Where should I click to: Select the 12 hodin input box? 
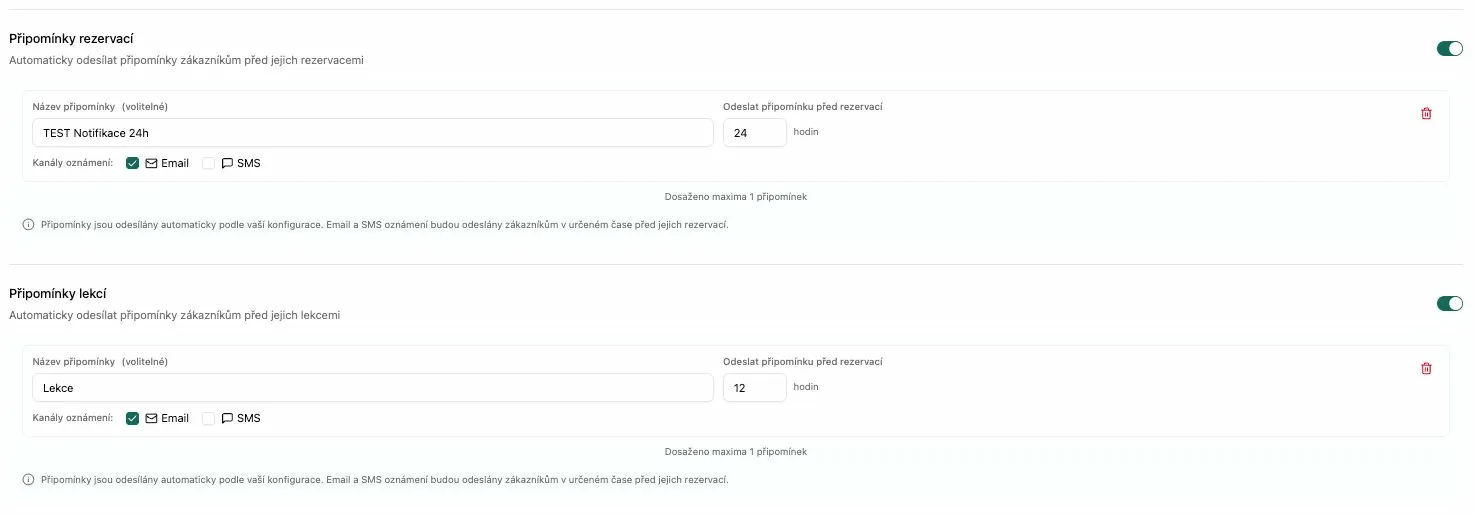tap(755, 387)
